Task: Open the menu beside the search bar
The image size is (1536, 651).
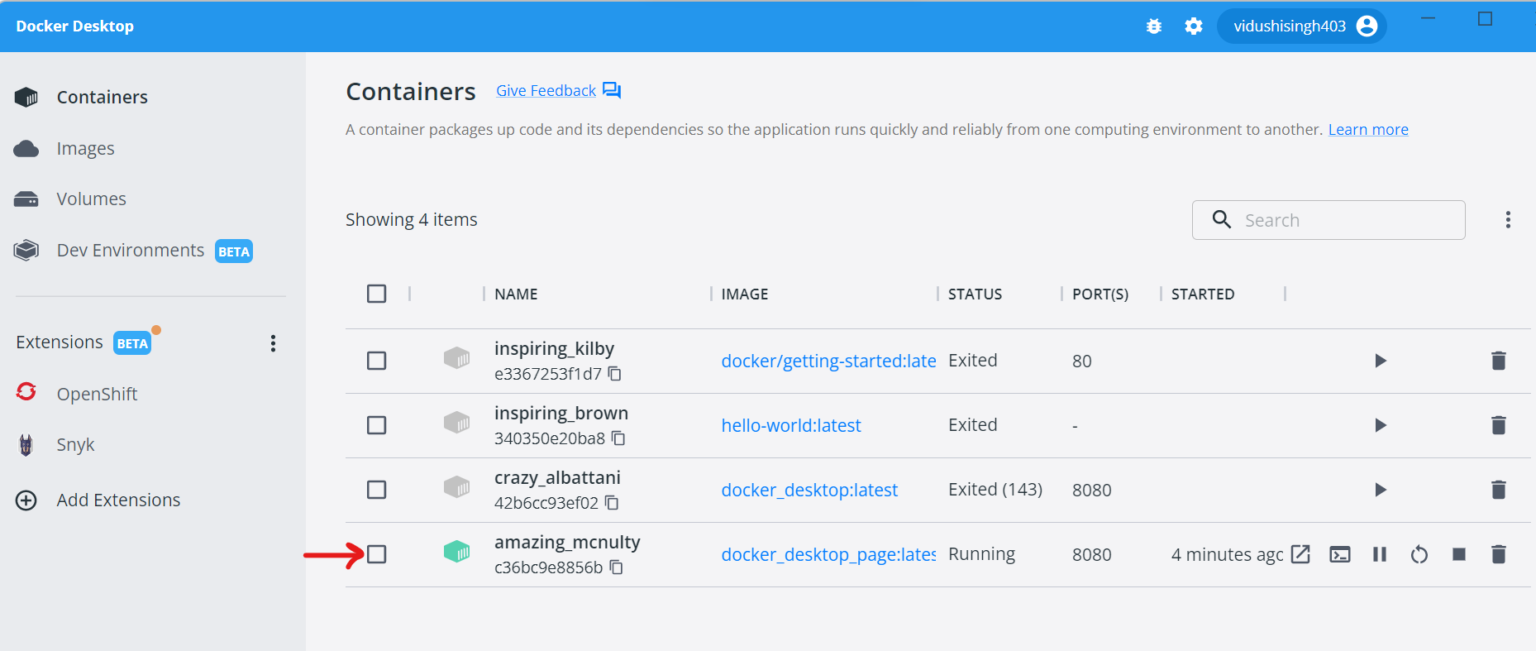Action: pyautogui.click(x=1508, y=219)
